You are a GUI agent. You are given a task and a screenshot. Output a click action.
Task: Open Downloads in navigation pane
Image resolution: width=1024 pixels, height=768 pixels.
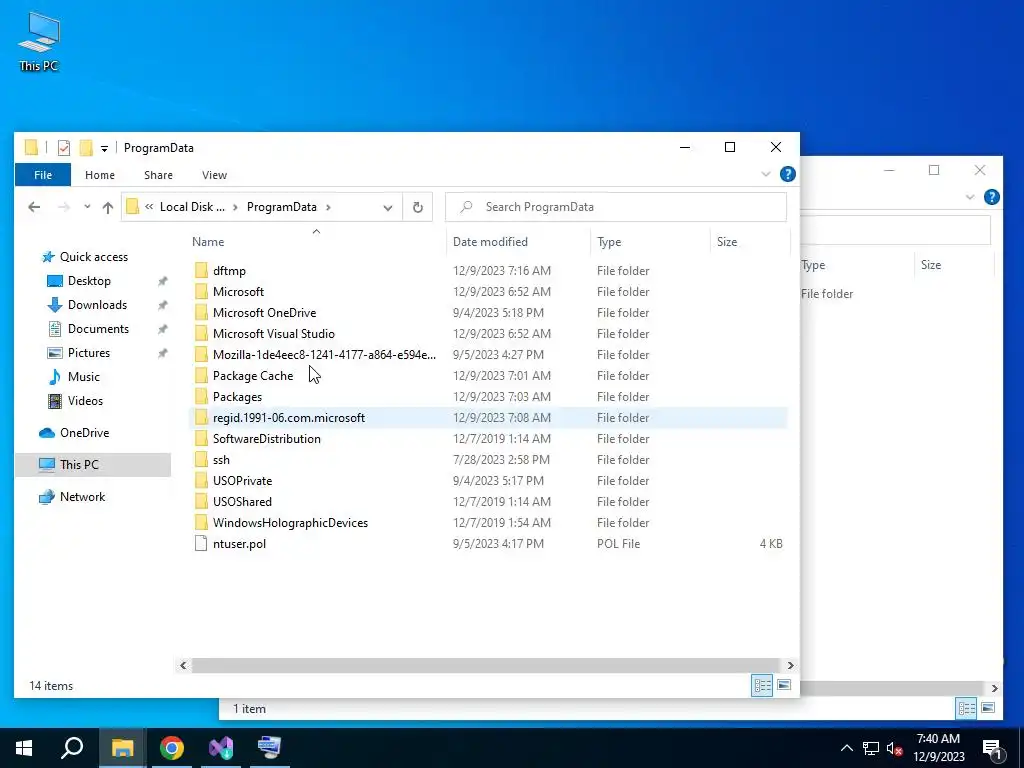(97, 305)
